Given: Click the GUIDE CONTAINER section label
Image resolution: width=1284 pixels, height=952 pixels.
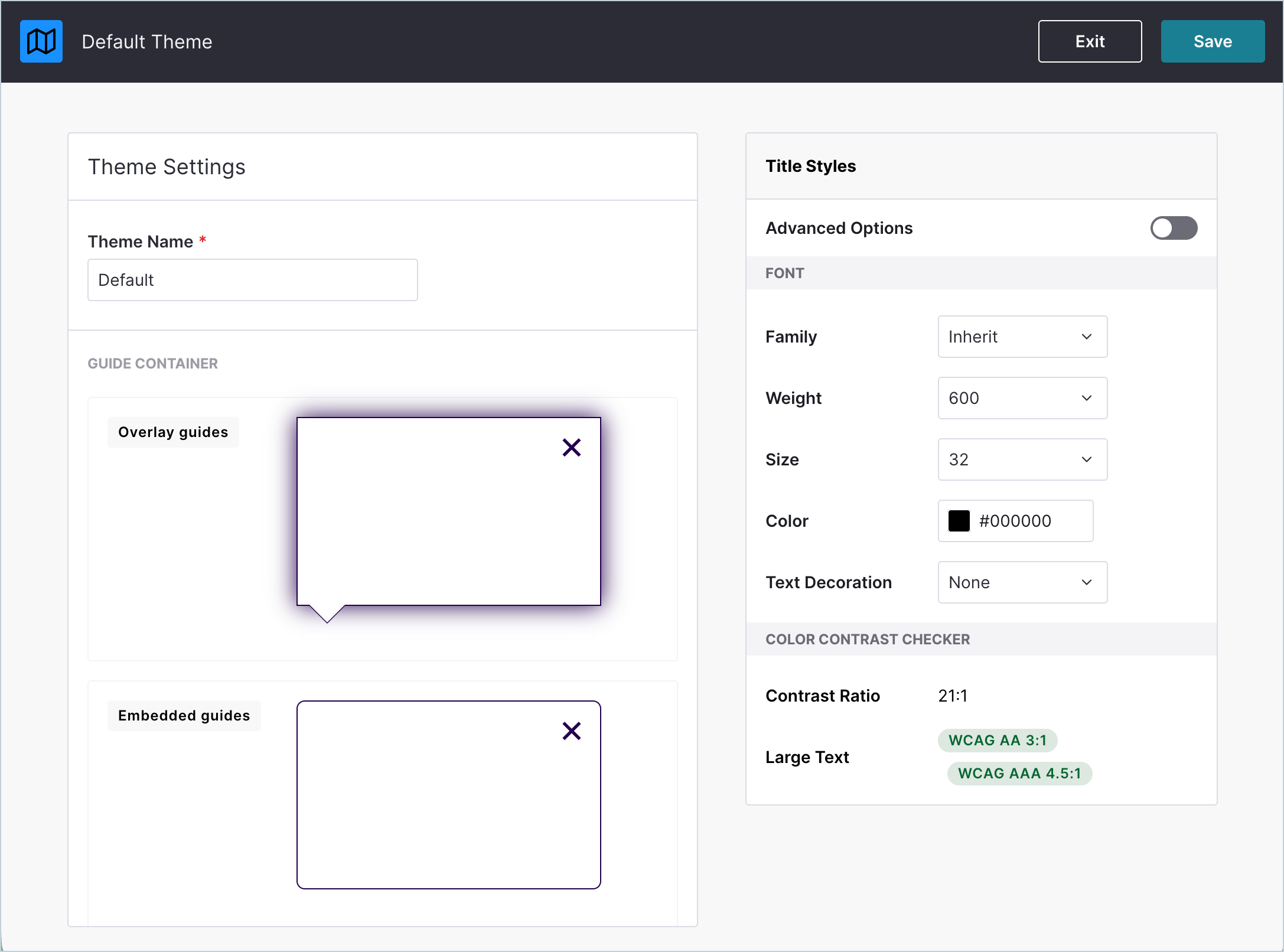Looking at the screenshot, I should (x=152, y=363).
